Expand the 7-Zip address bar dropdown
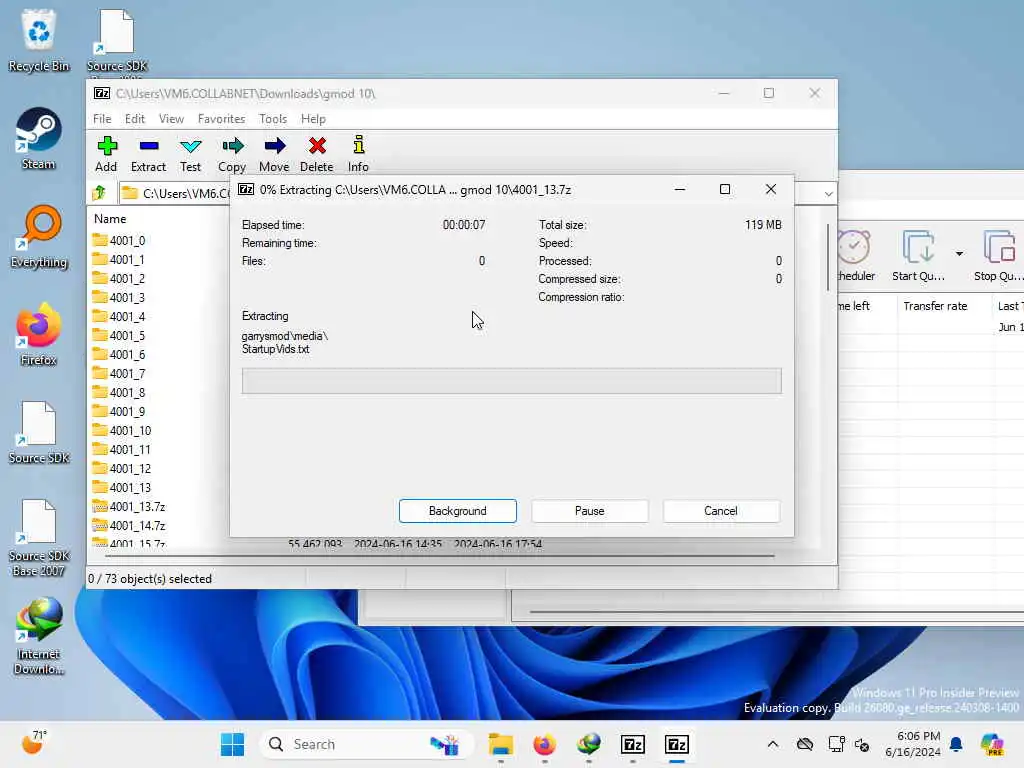Image resolution: width=1024 pixels, height=768 pixels. pyautogui.click(x=828, y=193)
